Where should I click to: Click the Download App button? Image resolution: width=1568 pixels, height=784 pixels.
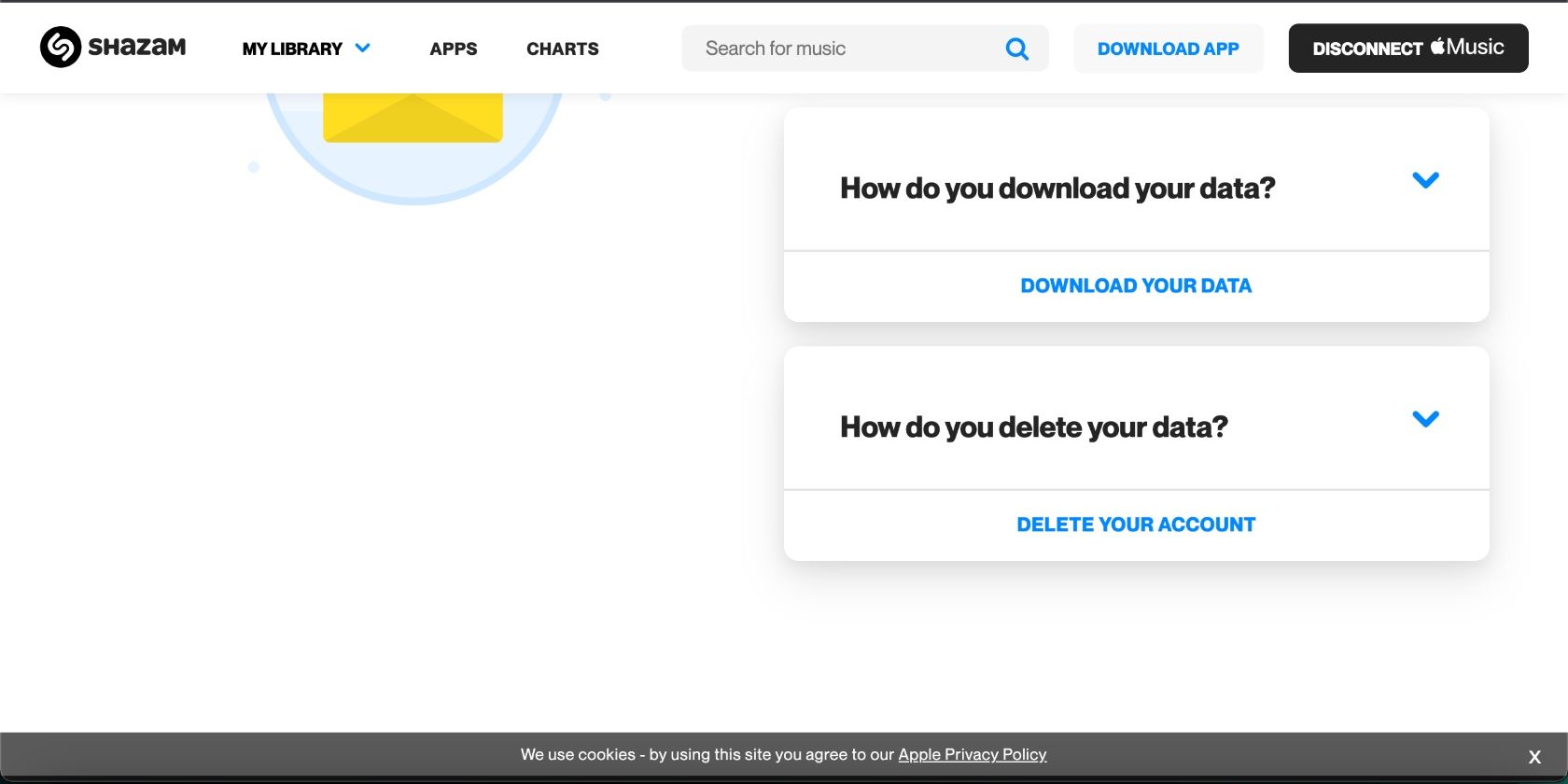(1169, 49)
